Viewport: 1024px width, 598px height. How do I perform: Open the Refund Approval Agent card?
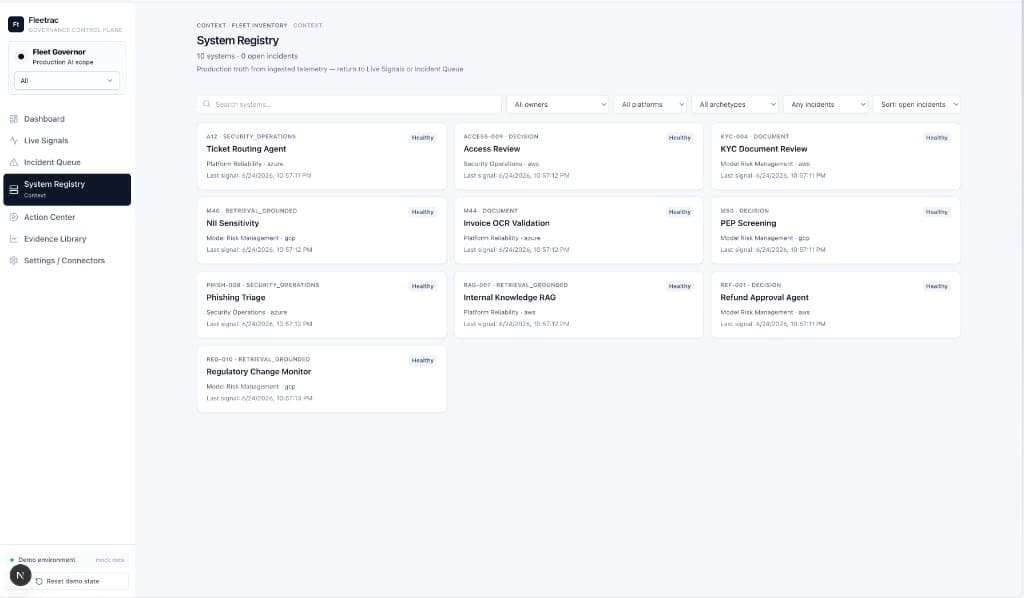point(835,305)
